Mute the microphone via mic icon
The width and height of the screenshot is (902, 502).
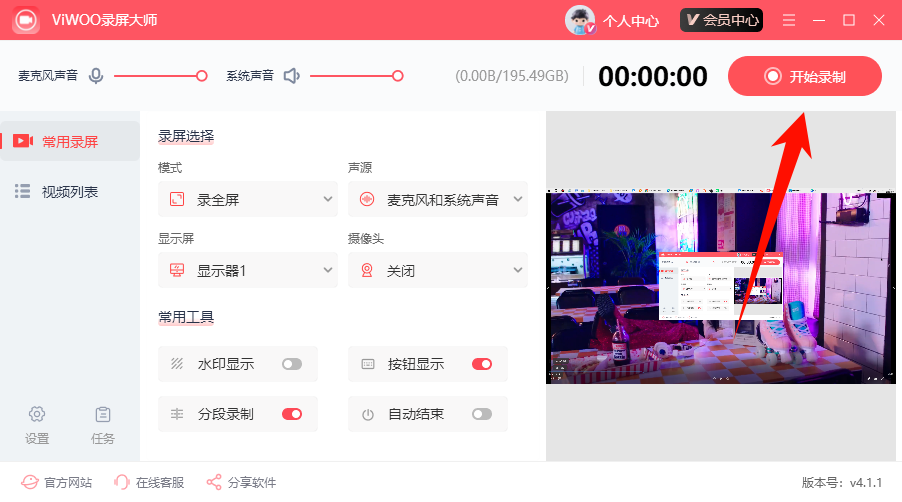pyautogui.click(x=96, y=76)
